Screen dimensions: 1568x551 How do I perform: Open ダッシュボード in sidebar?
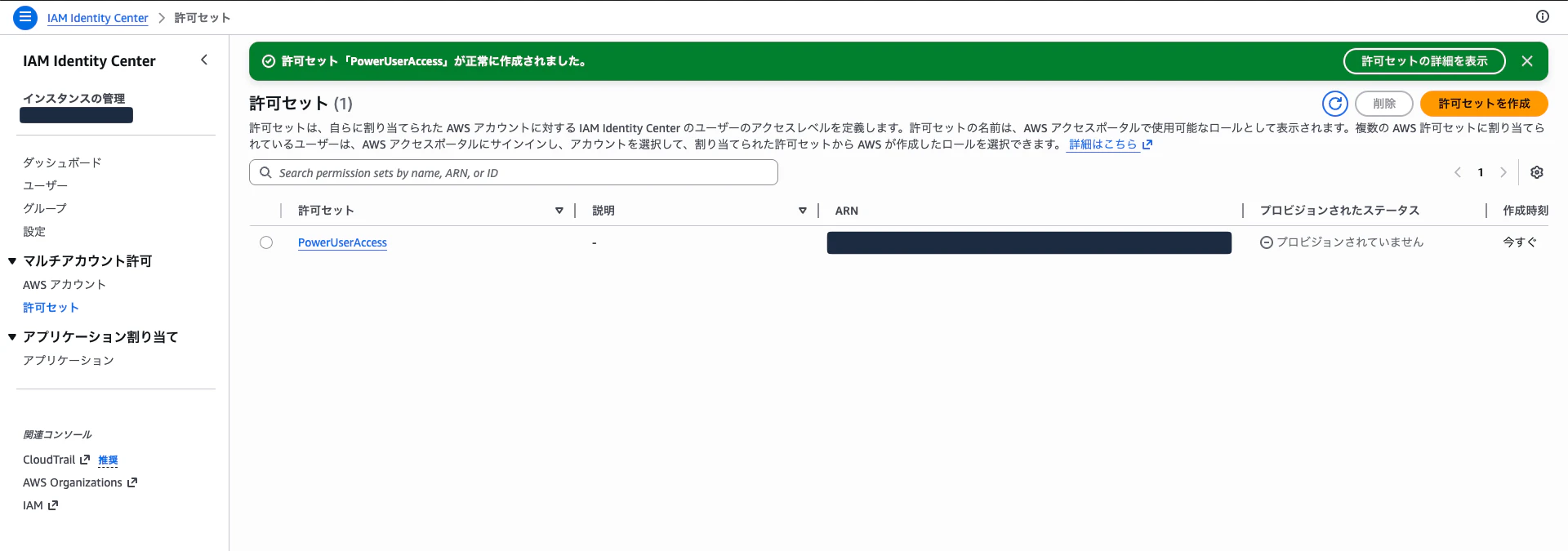(x=62, y=162)
